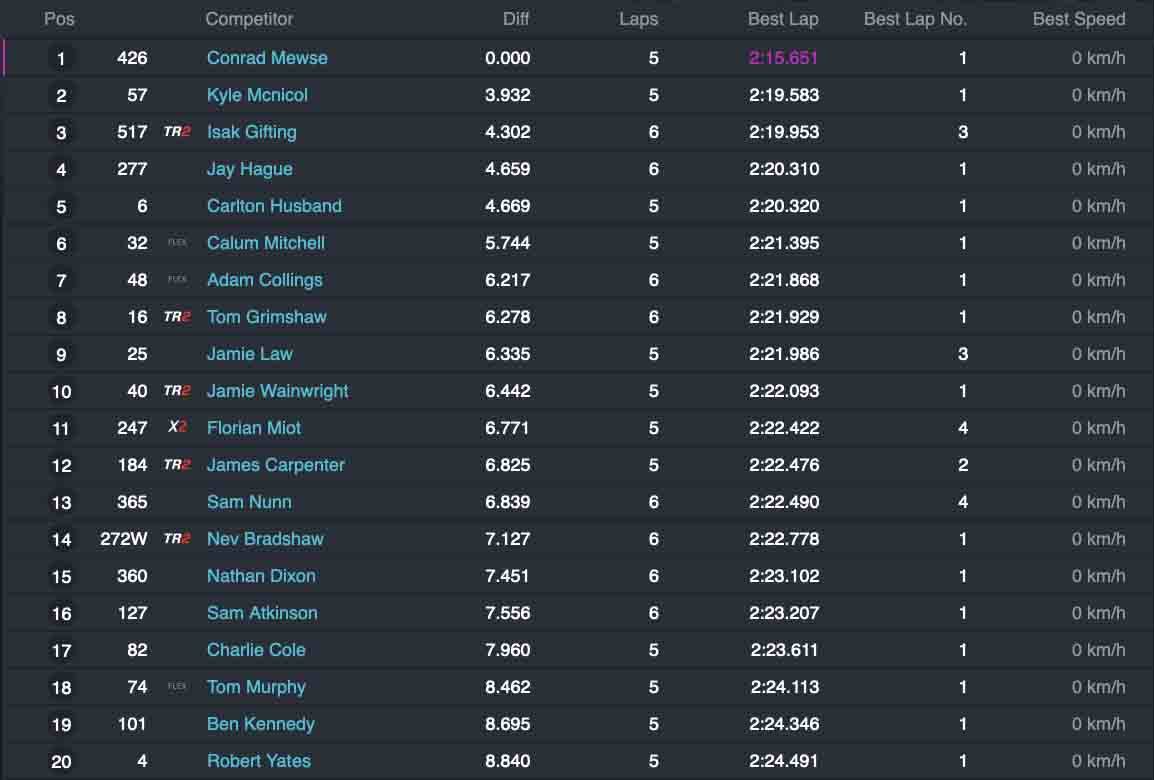This screenshot has height=780, width=1154.
Task: Click the TR2 icon beside Isak Gifting
Action: [177, 132]
